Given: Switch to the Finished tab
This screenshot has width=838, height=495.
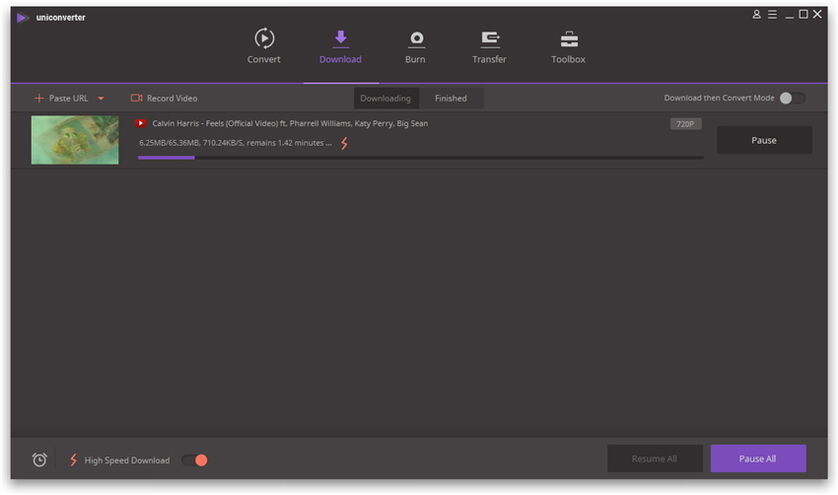Looking at the screenshot, I should point(451,98).
